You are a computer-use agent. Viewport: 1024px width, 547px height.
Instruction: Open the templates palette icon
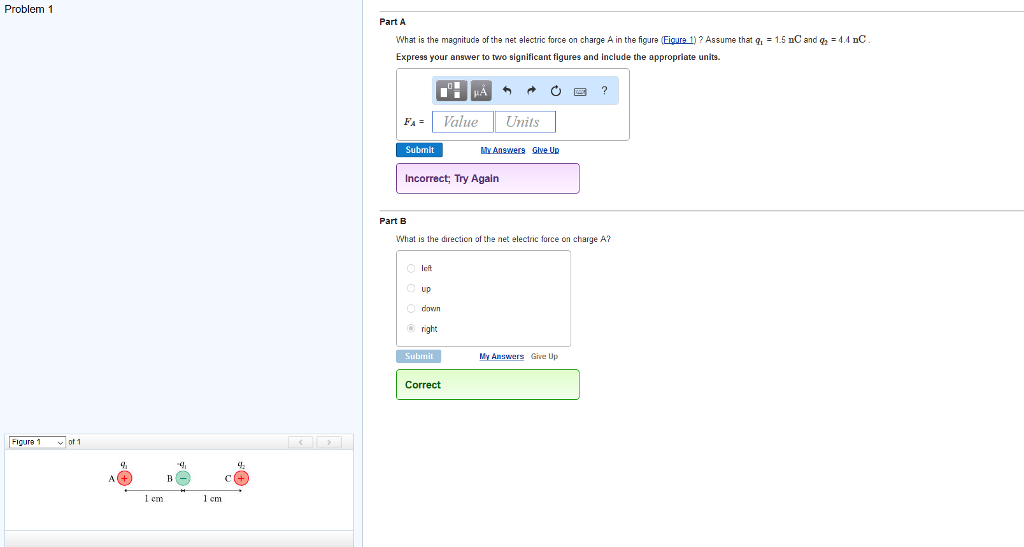pos(451,91)
